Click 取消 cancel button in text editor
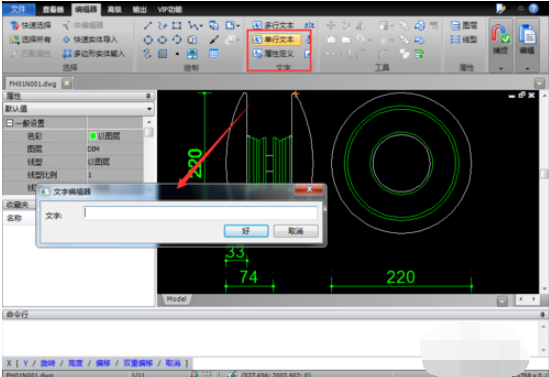 [296, 231]
